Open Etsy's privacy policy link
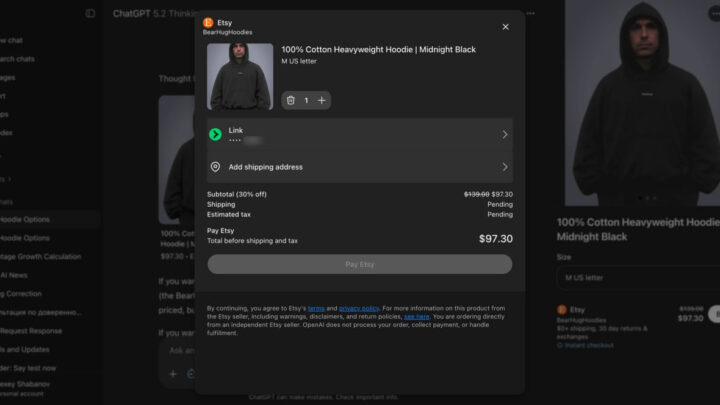This screenshot has width=720, height=405. pyautogui.click(x=358, y=308)
